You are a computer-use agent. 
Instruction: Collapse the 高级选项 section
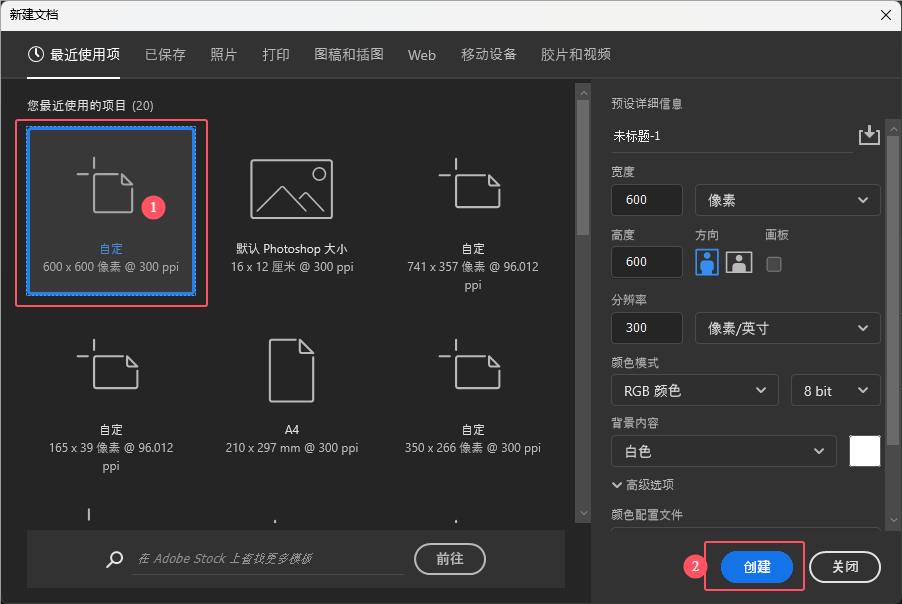tap(643, 485)
